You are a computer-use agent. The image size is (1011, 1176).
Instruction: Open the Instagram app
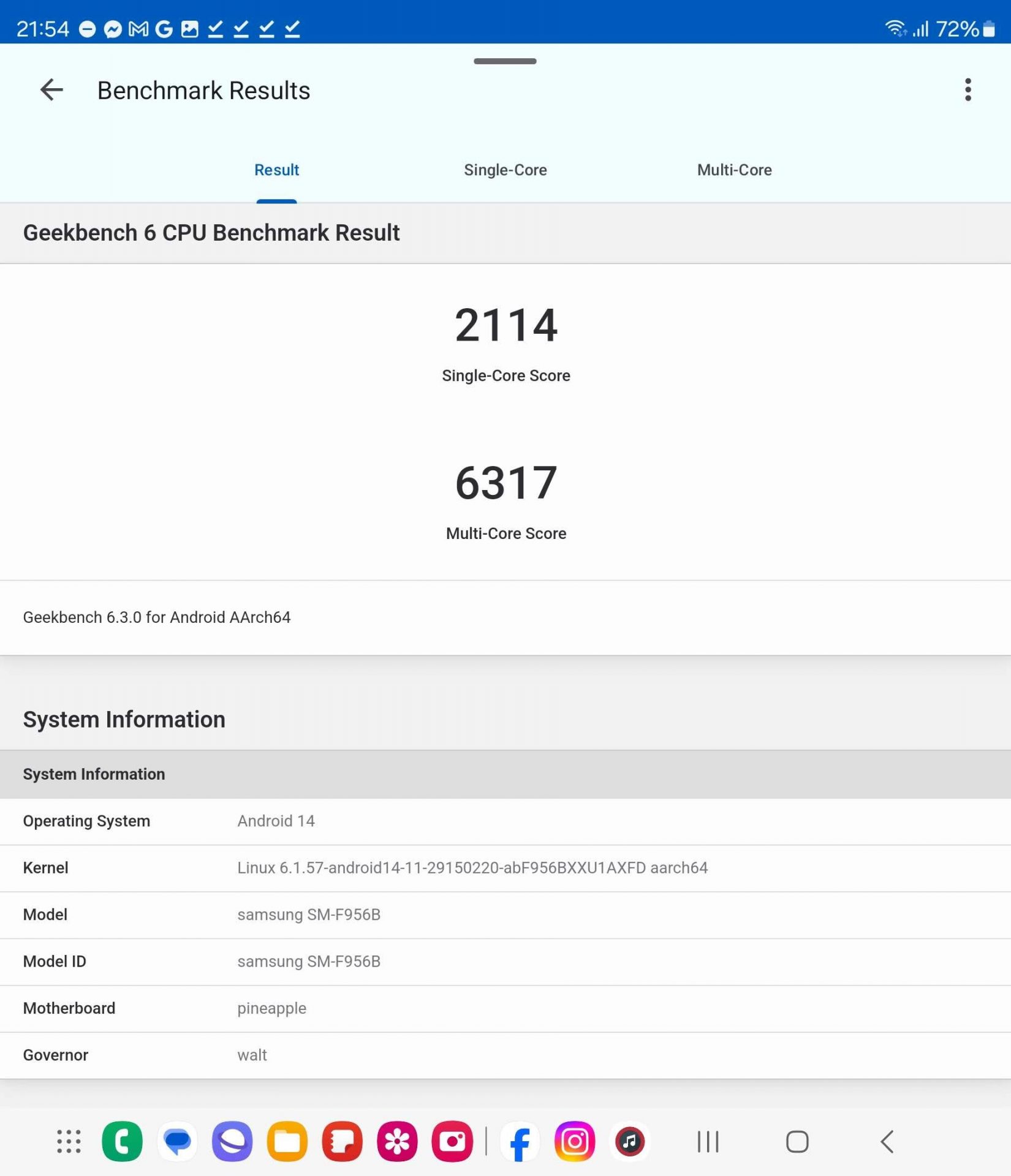(575, 1141)
